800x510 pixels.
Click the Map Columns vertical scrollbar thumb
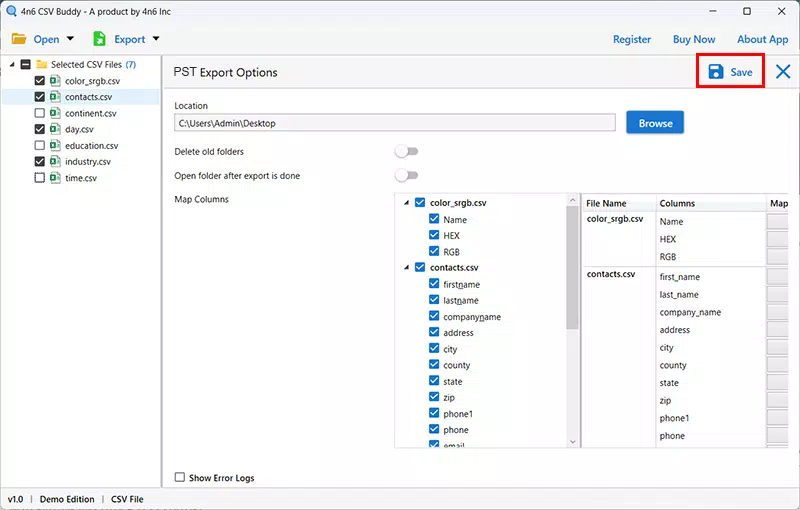point(572,268)
